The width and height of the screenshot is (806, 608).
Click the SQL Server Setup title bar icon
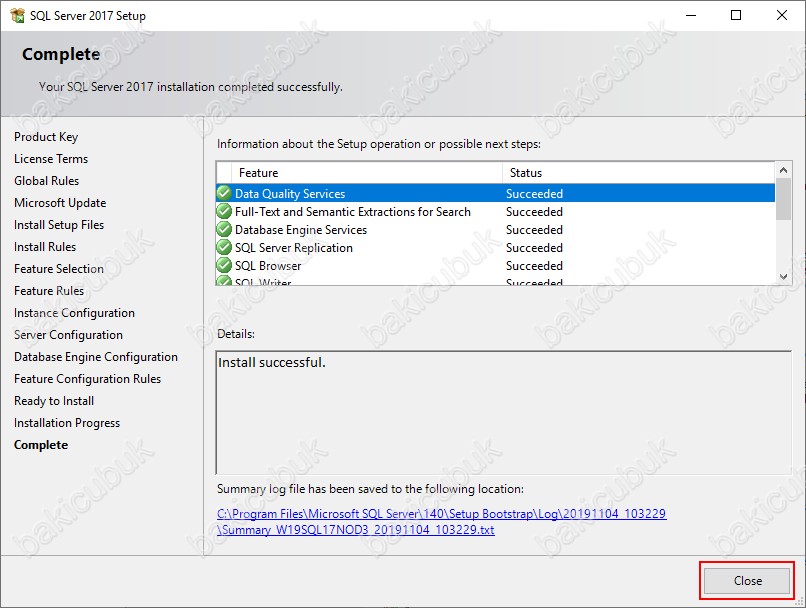[x=17, y=15]
